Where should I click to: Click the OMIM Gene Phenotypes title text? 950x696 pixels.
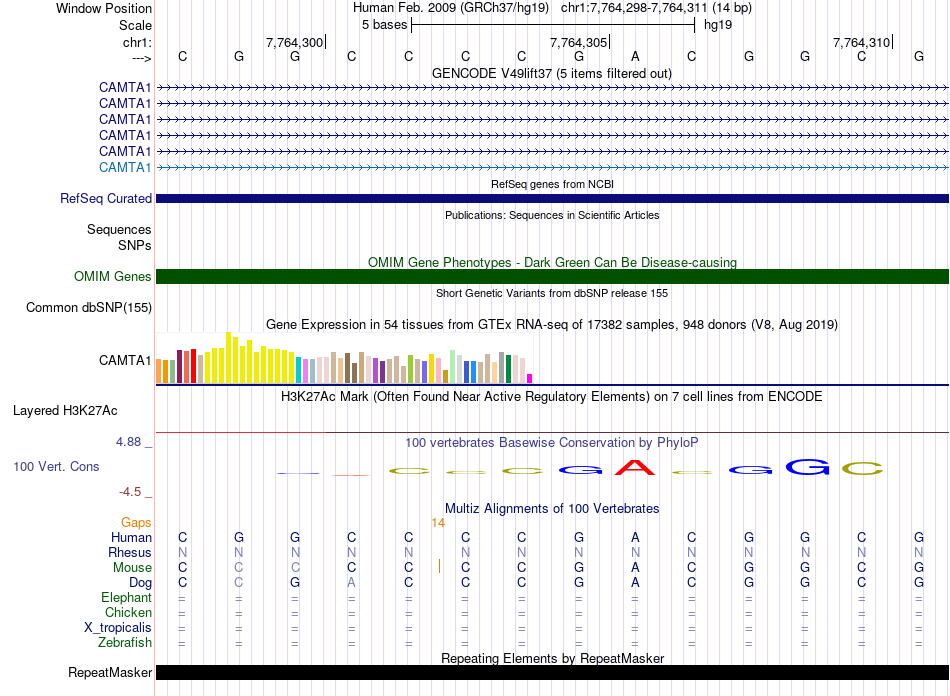pyautogui.click(x=552, y=262)
